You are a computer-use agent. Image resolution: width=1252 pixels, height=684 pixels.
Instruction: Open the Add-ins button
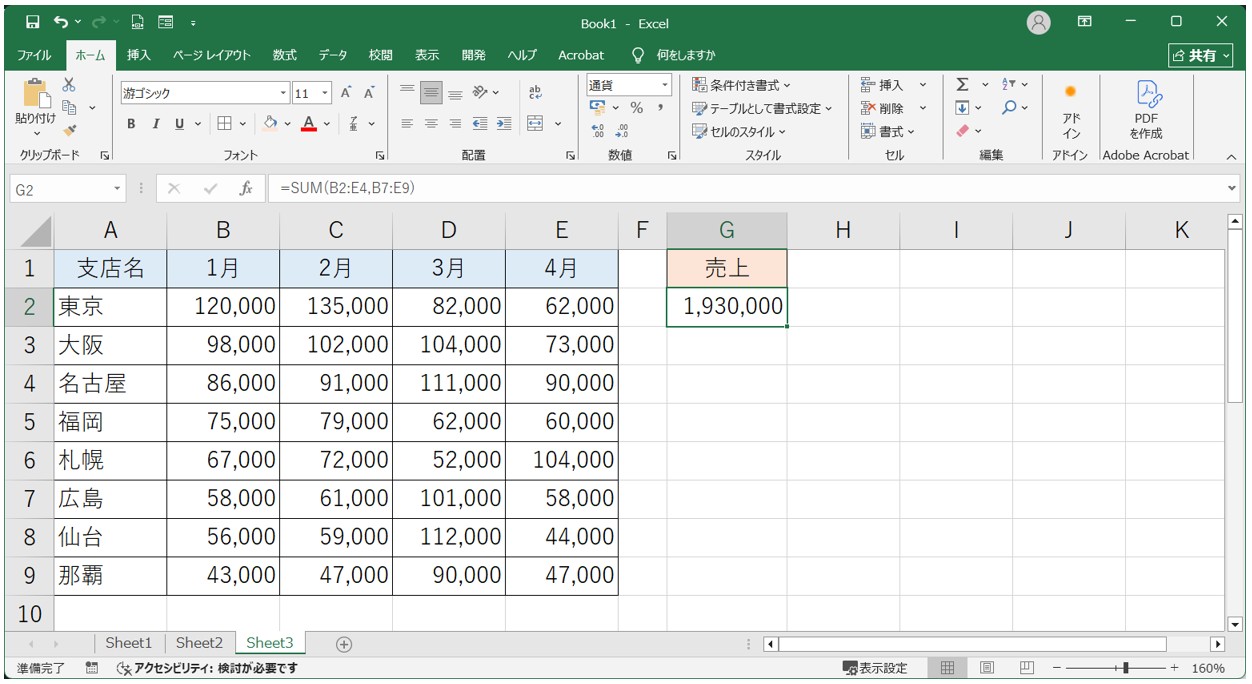(1070, 111)
